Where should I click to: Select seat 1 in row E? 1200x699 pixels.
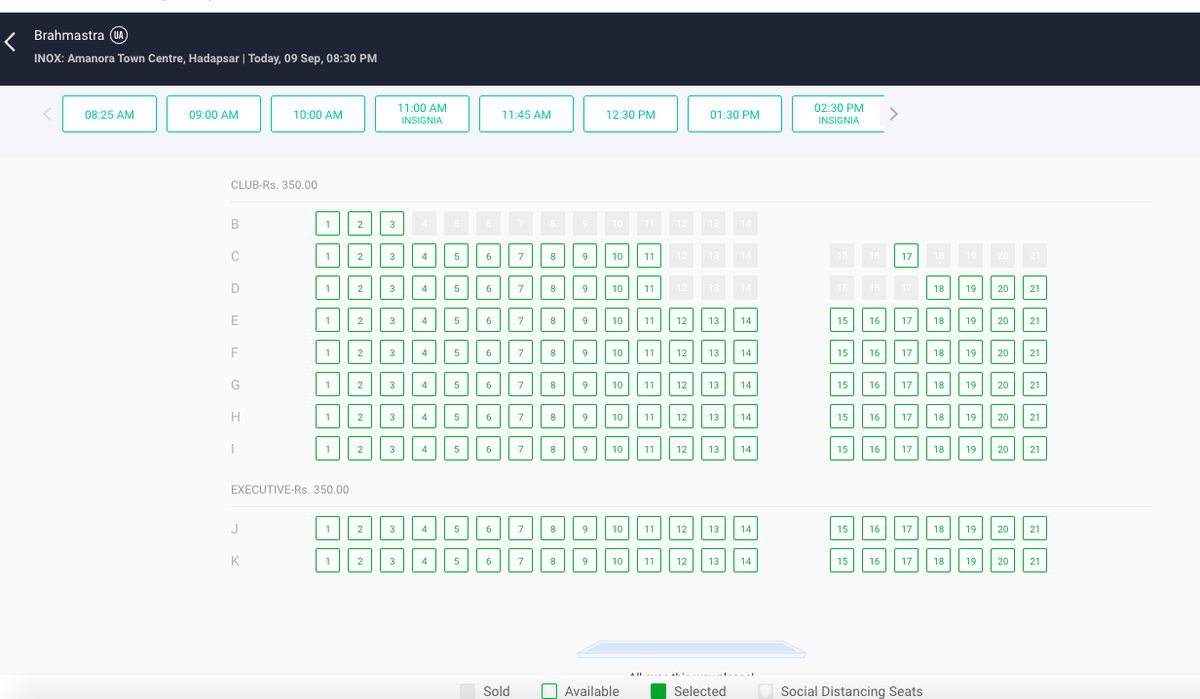pos(327,320)
